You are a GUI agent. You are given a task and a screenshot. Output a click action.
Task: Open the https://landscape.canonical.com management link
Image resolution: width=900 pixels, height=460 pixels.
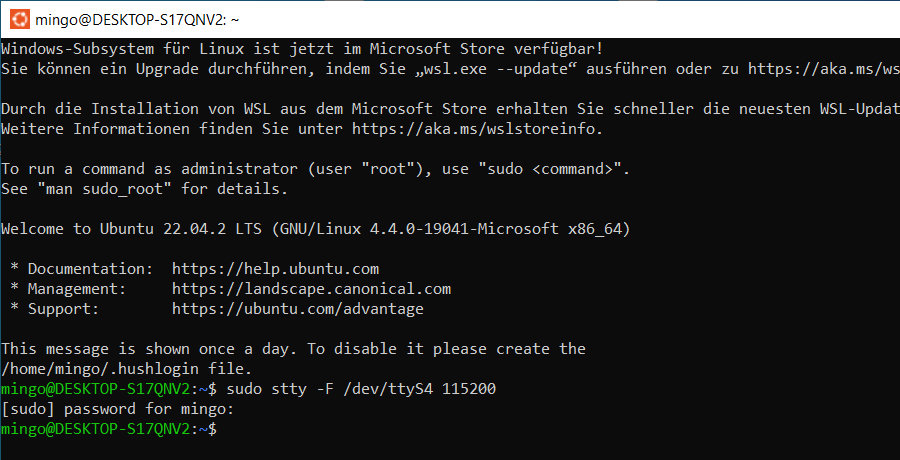pyautogui.click(x=311, y=289)
